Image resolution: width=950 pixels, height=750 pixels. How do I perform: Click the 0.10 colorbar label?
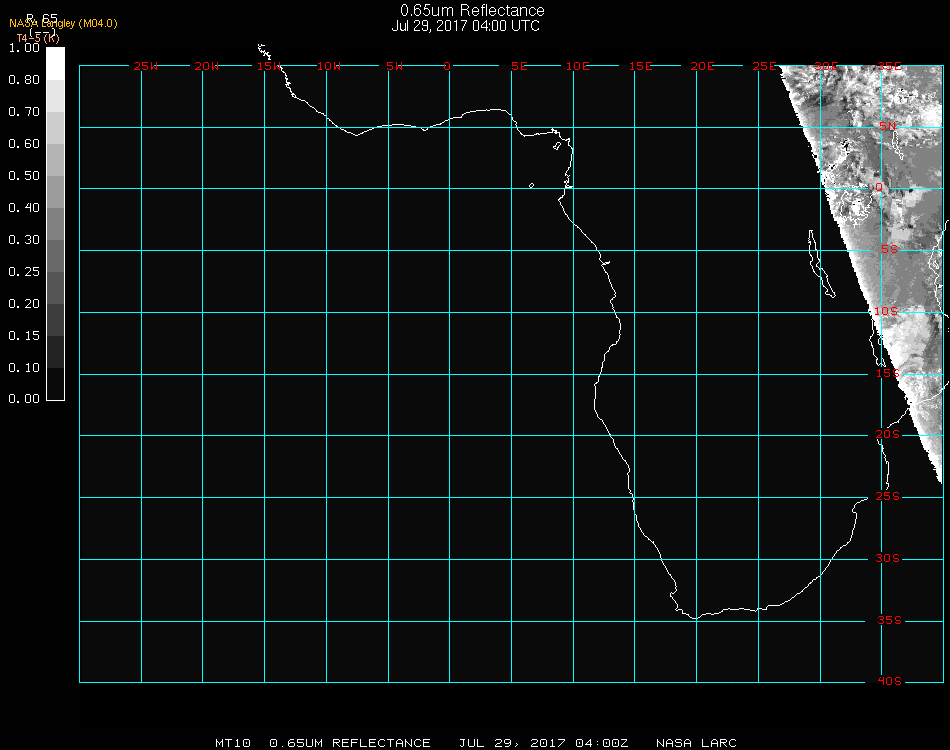pos(24,368)
